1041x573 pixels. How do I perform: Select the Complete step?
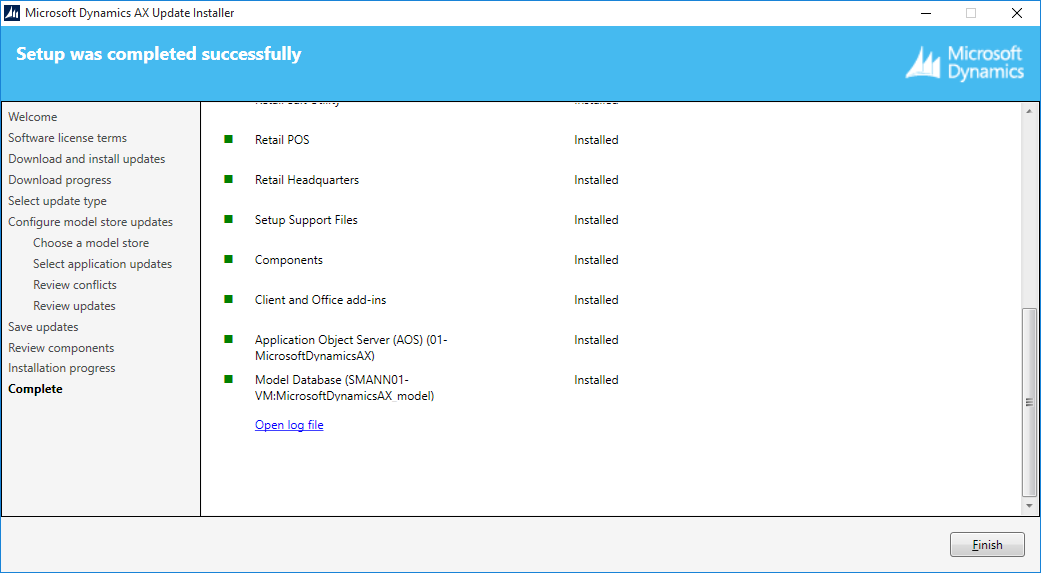click(x=35, y=389)
